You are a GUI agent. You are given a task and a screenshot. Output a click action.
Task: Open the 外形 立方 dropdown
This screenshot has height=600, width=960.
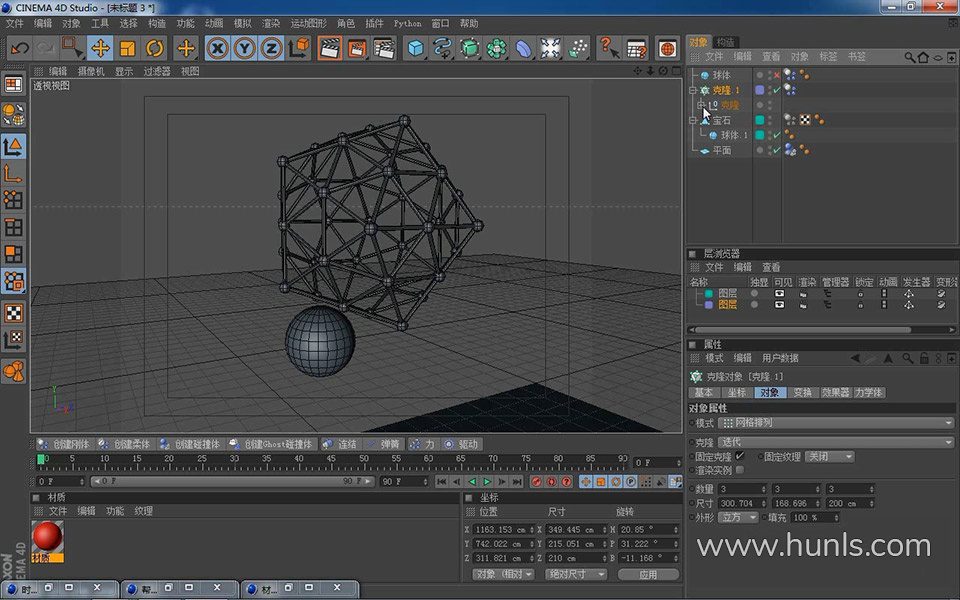point(739,518)
